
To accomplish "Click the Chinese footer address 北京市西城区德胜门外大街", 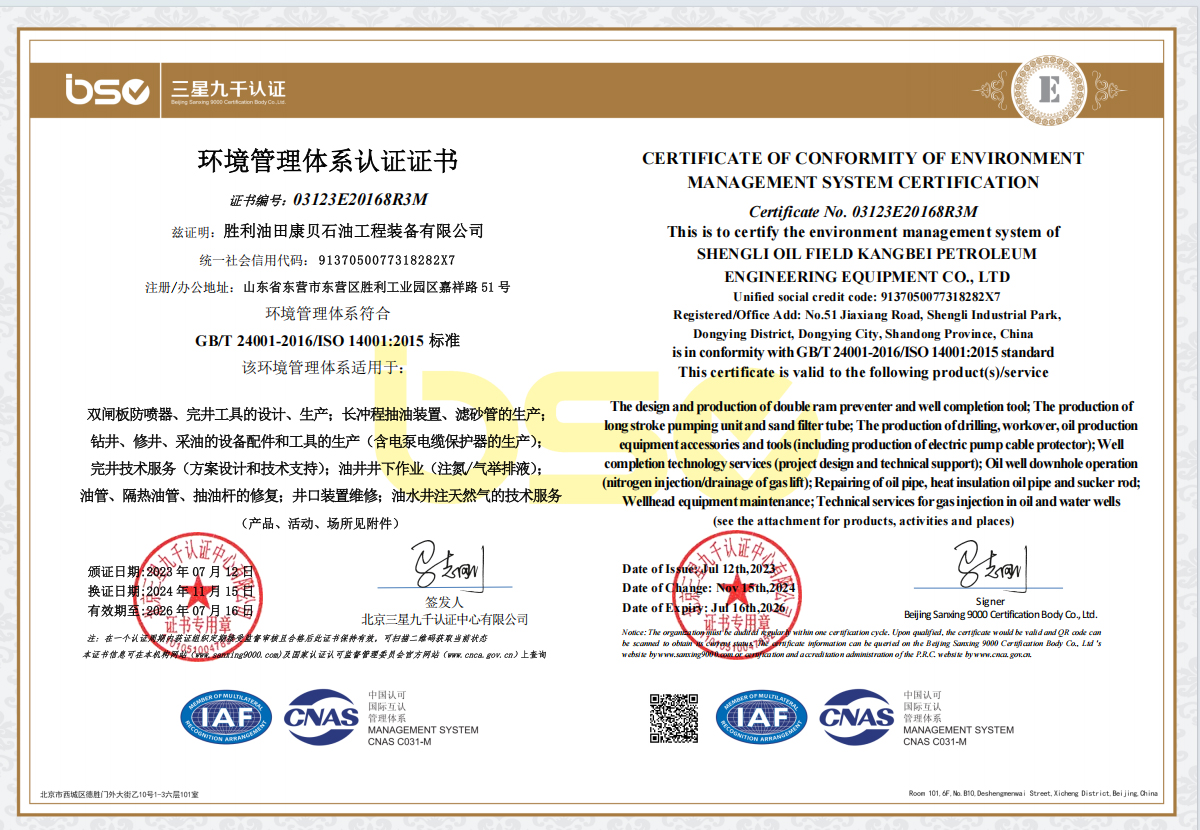I will (x=119, y=794).
